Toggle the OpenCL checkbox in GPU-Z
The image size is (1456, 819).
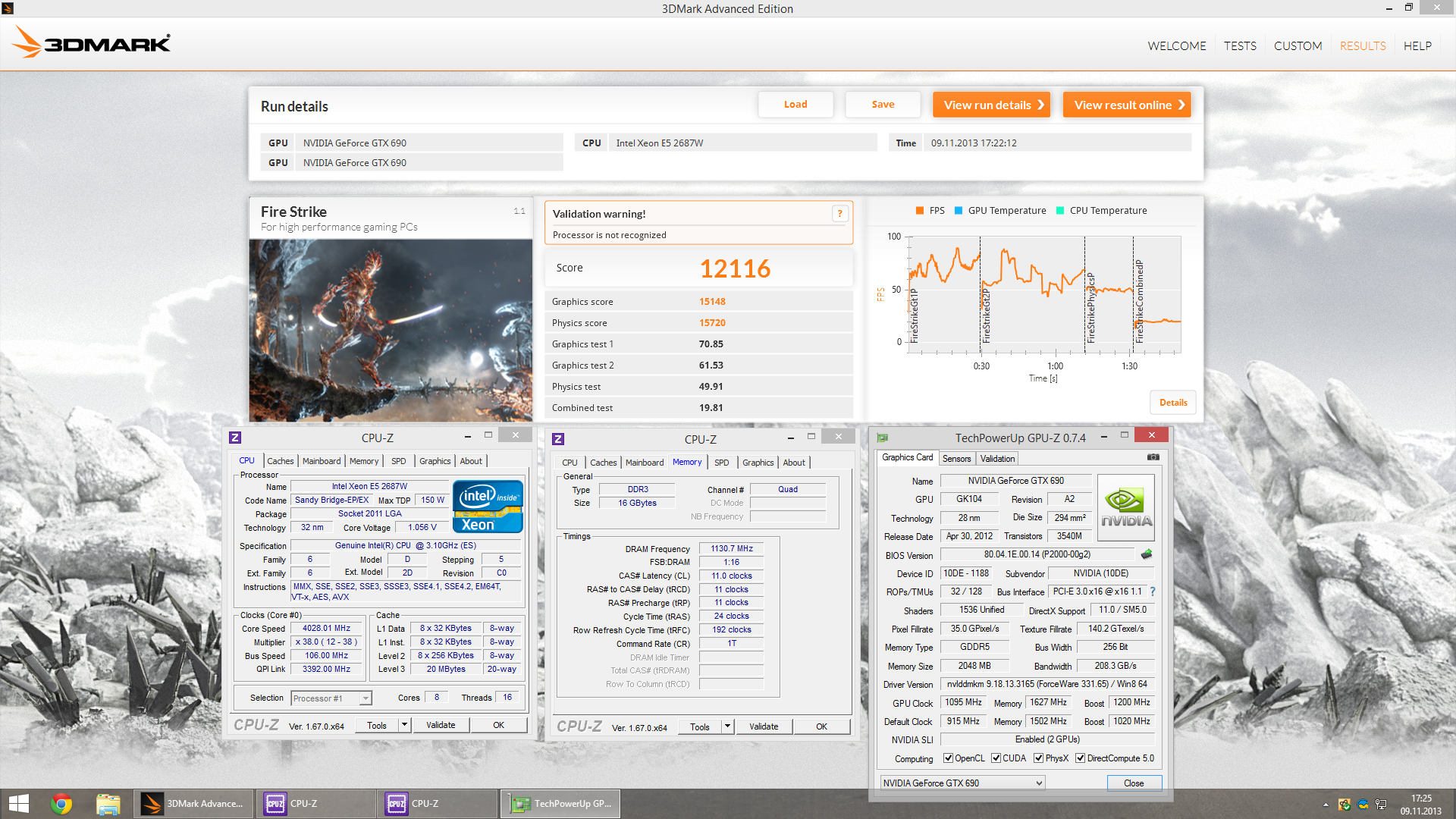pos(948,758)
